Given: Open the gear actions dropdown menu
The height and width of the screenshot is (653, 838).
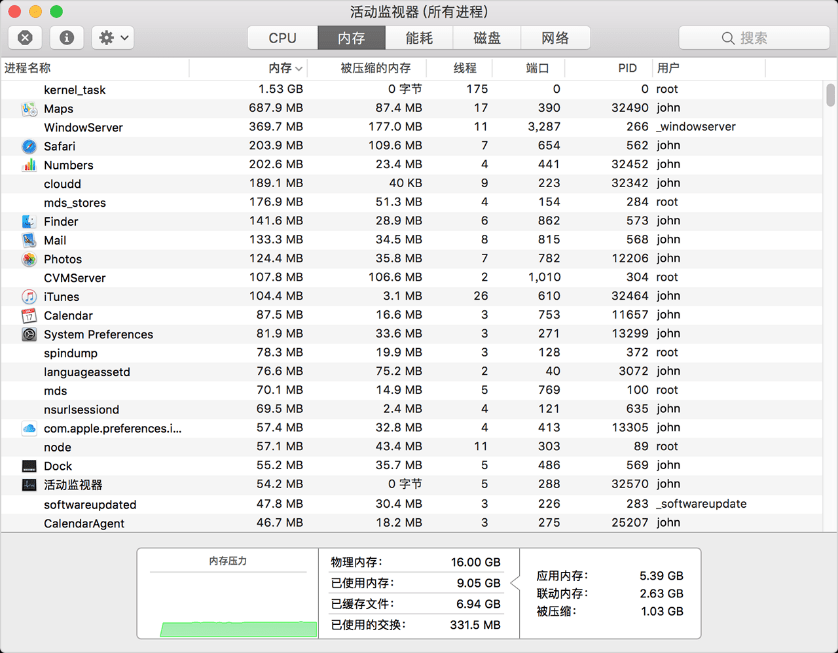Looking at the screenshot, I should [x=113, y=37].
